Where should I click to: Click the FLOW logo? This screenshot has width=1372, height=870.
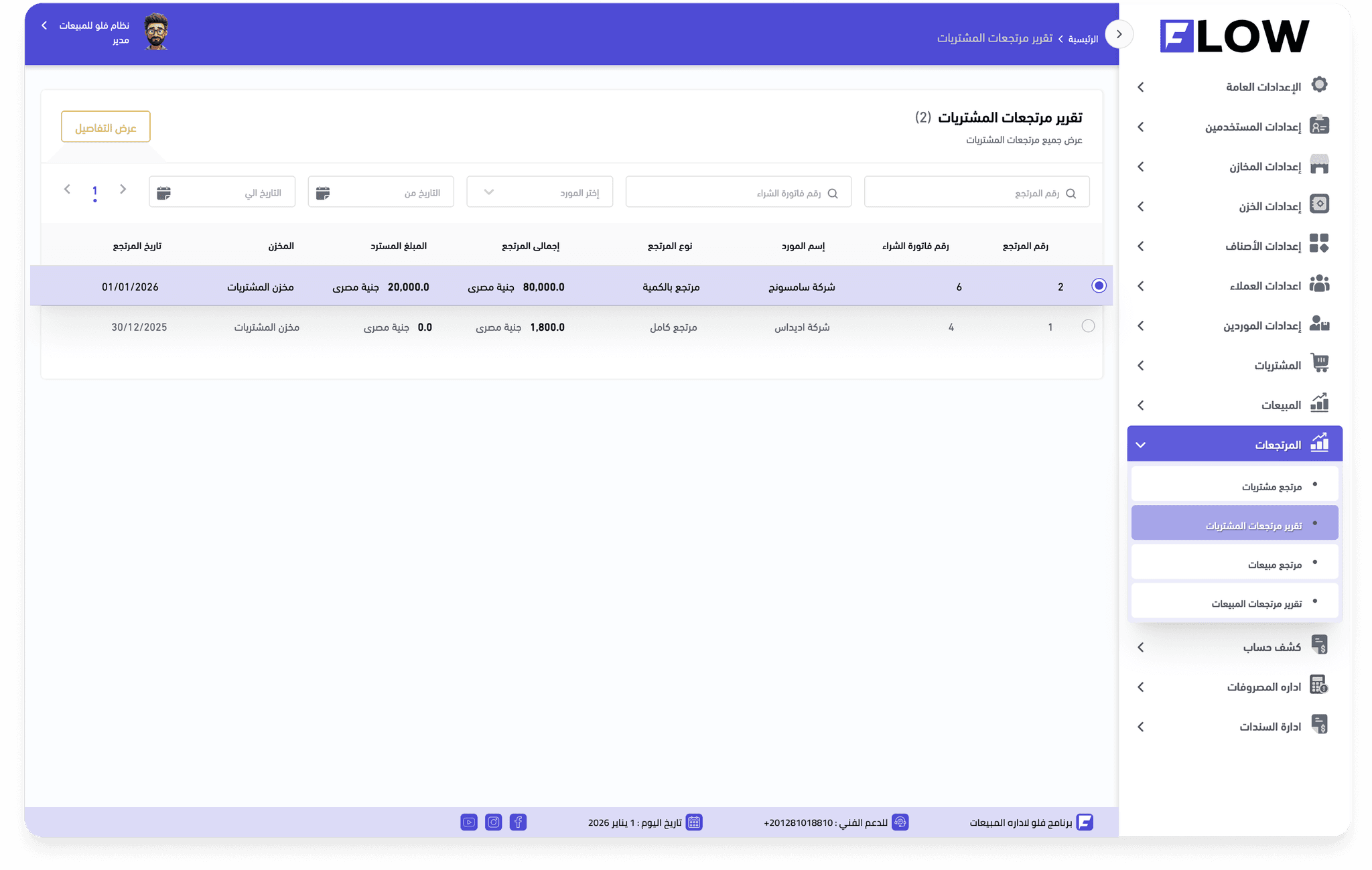click(1234, 36)
